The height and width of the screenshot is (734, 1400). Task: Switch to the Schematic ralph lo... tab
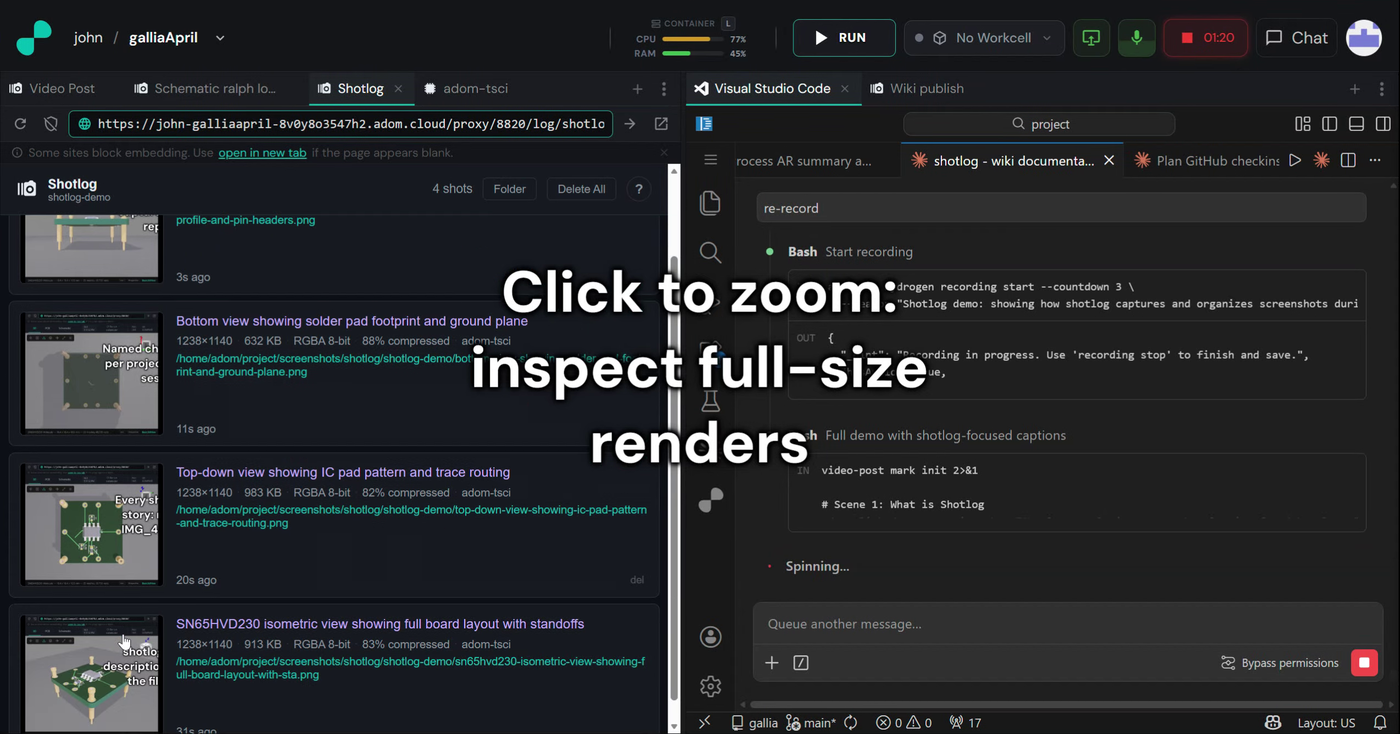(205, 89)
